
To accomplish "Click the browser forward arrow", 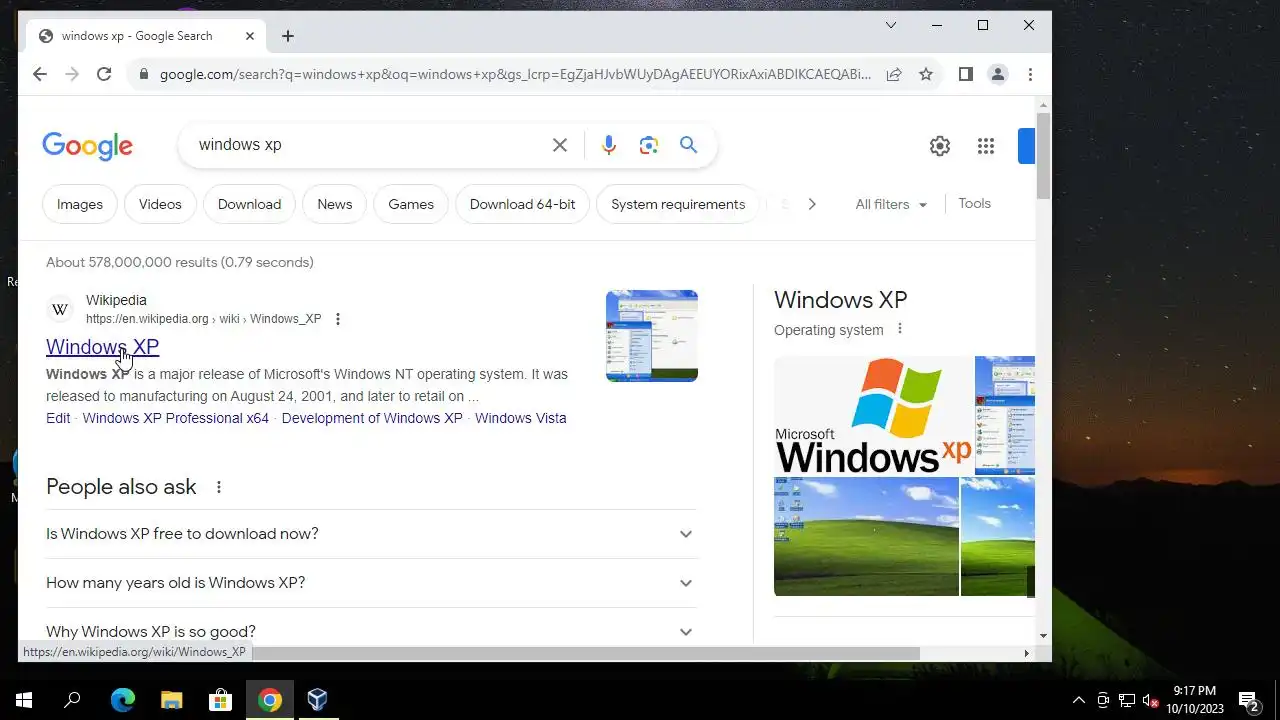I will coord(72,74).
